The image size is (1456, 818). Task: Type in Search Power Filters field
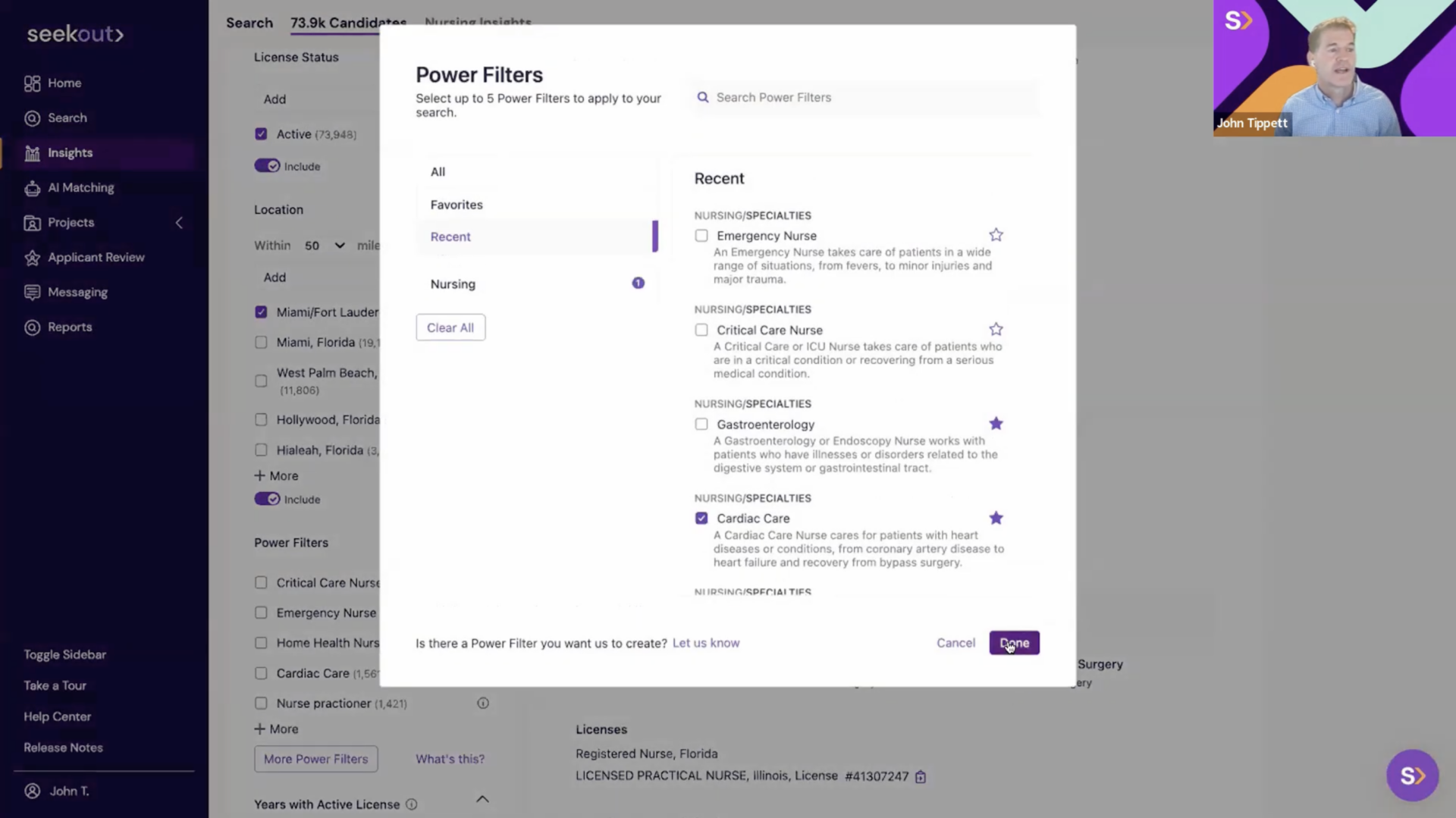click(864, 98)
